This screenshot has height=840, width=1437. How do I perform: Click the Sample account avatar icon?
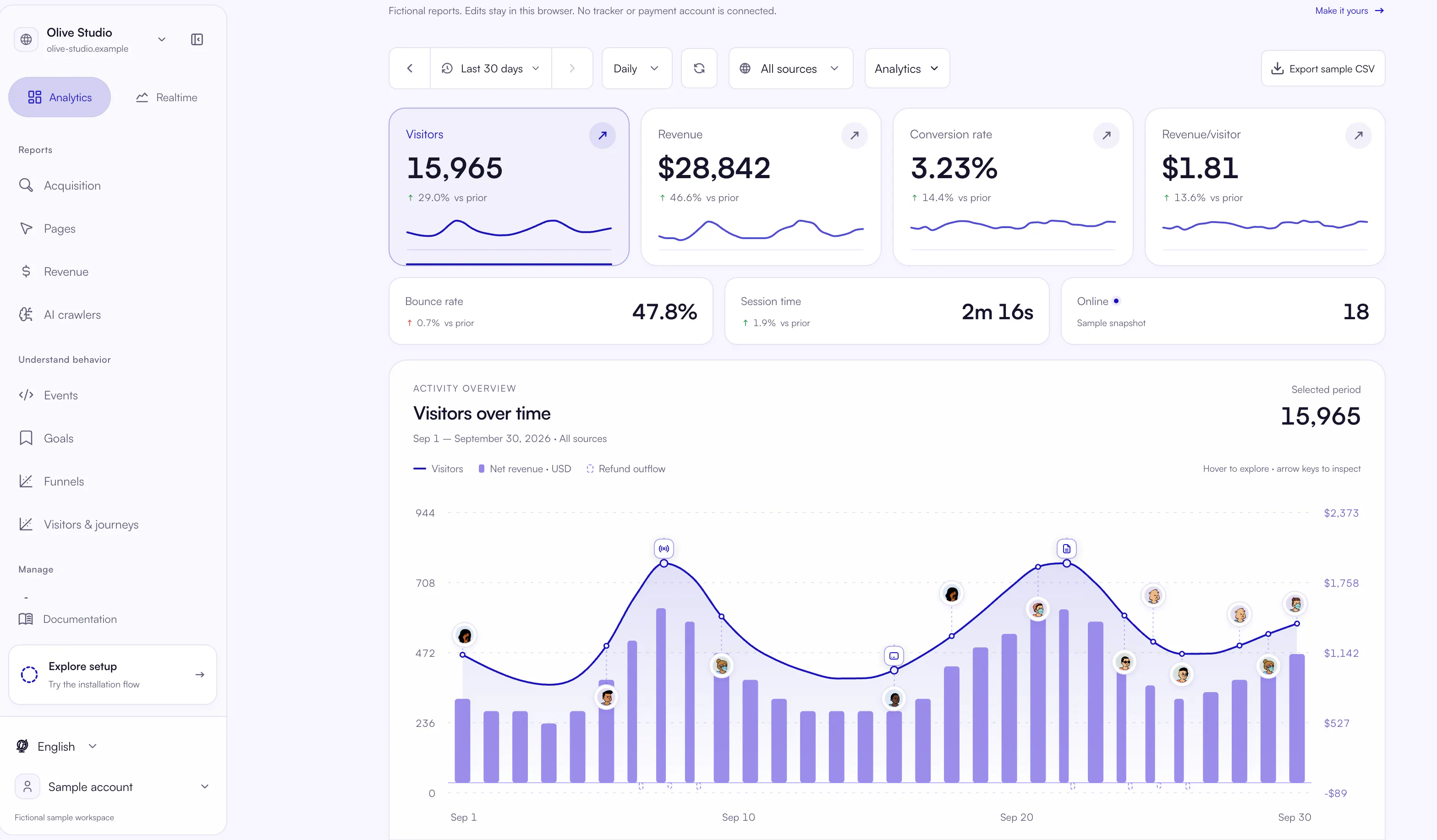point(27,786)
